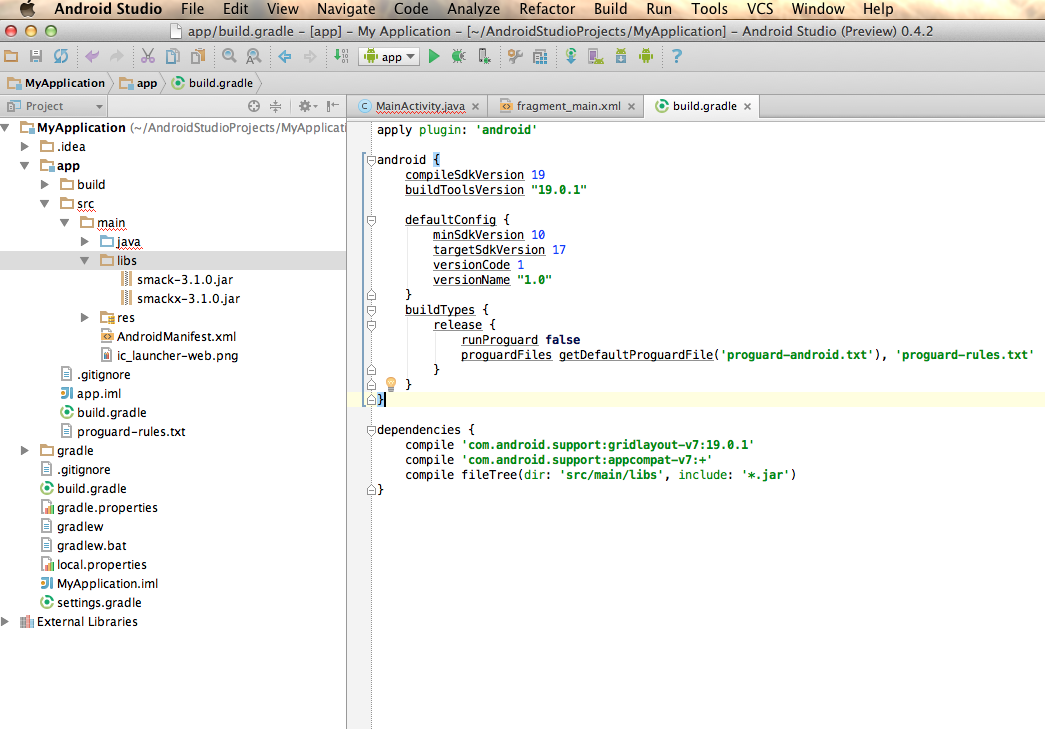
Task: Start debugging with the green bug icon
Action: 459,57
